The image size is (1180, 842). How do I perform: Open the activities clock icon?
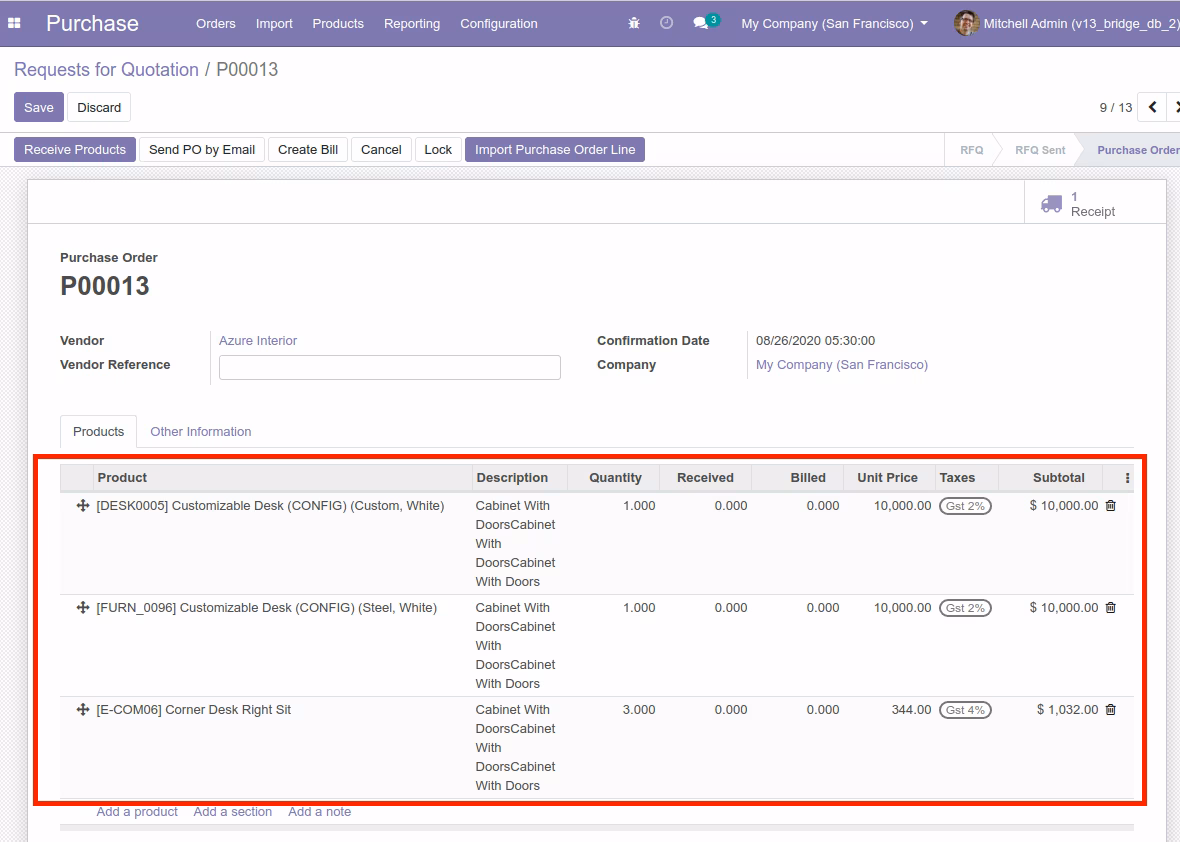point(666,23)
